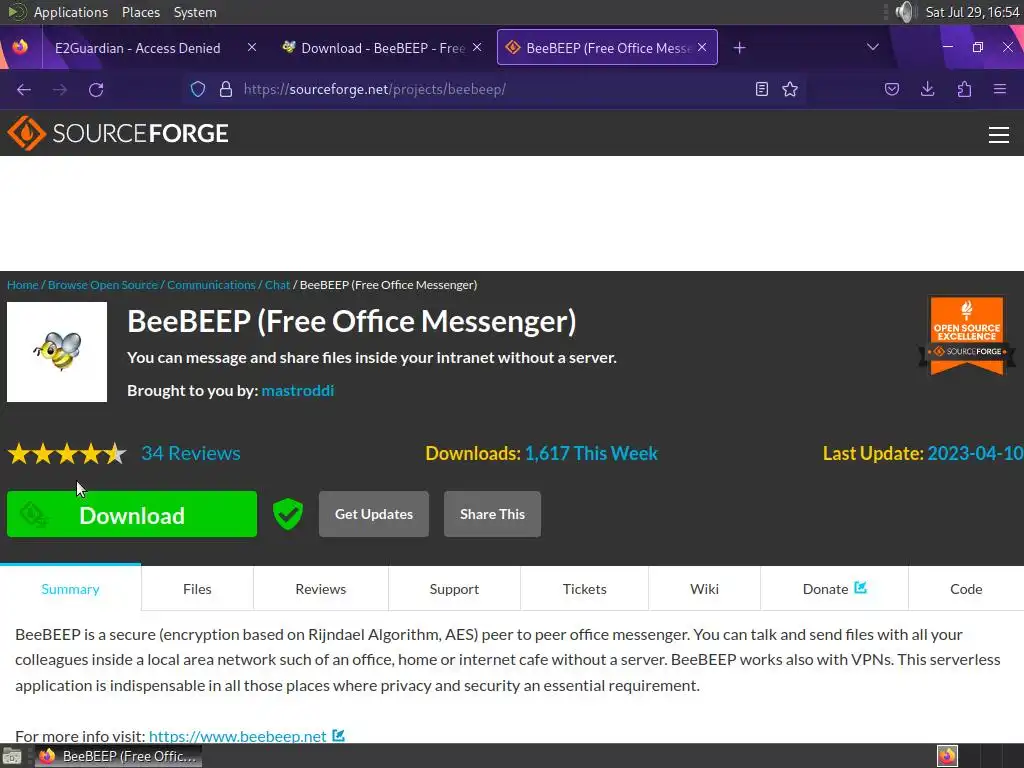
Task: Click the external link icon beside Donate
Action: click(x=861, y=588)
